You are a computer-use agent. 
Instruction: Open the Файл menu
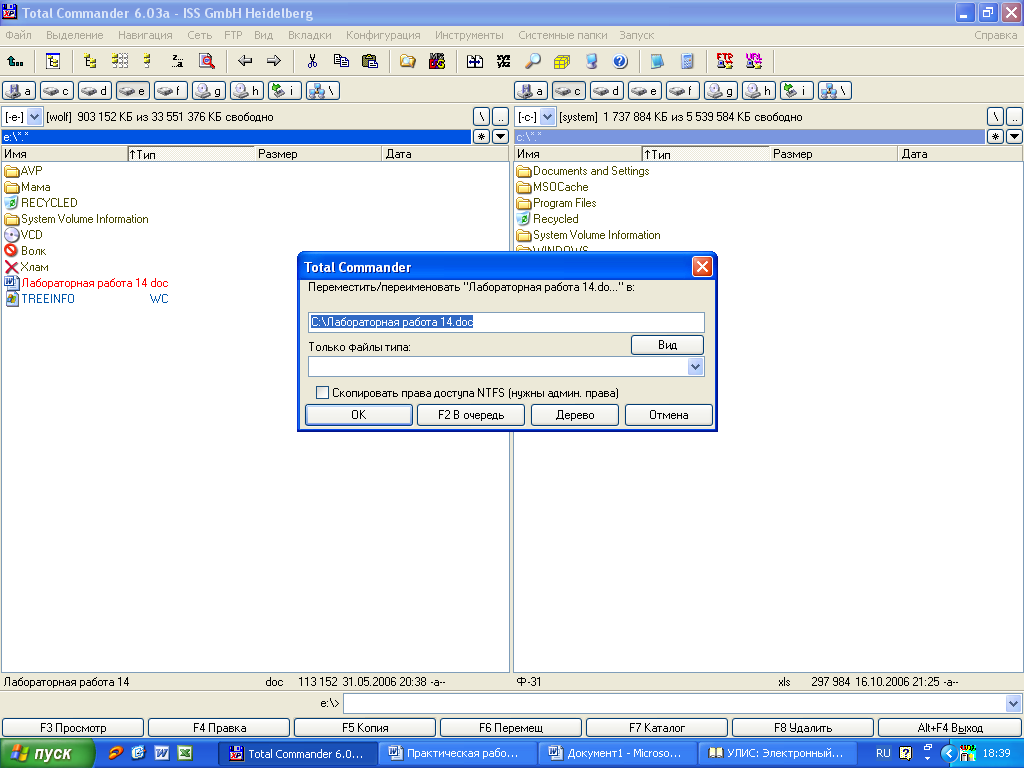18,35
